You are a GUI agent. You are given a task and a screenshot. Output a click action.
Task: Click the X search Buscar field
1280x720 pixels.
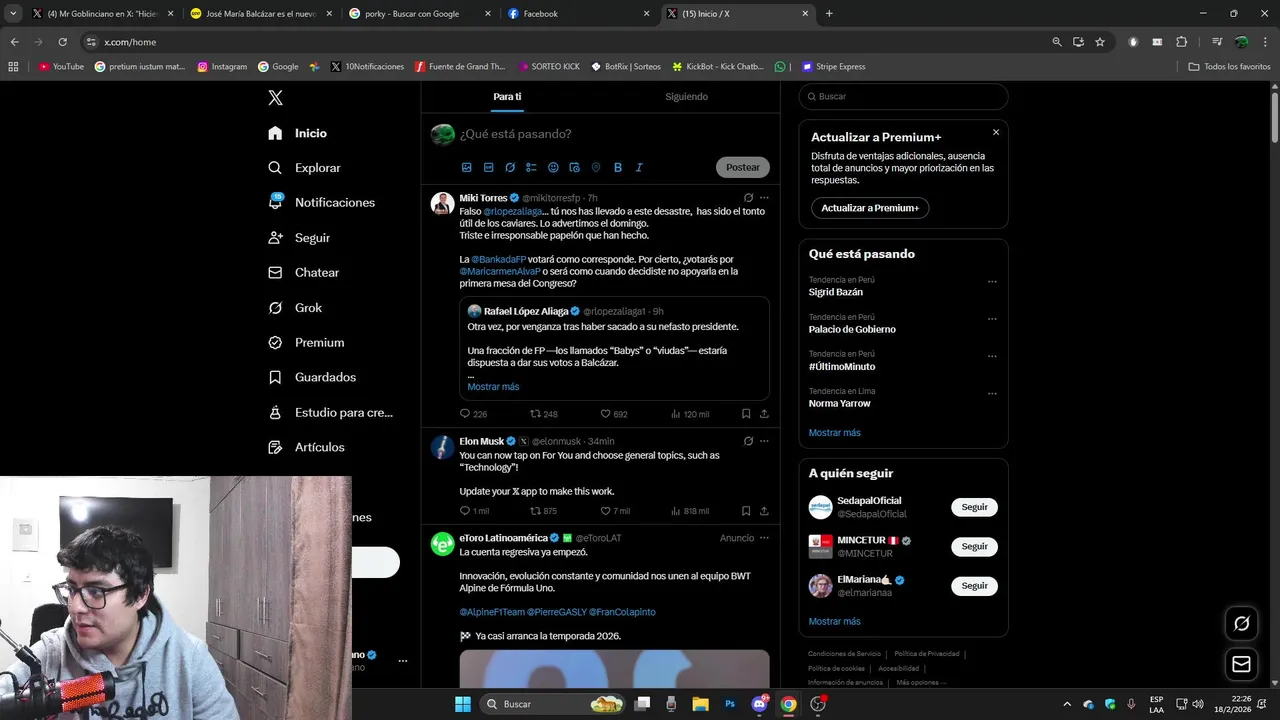coord(903,97)
